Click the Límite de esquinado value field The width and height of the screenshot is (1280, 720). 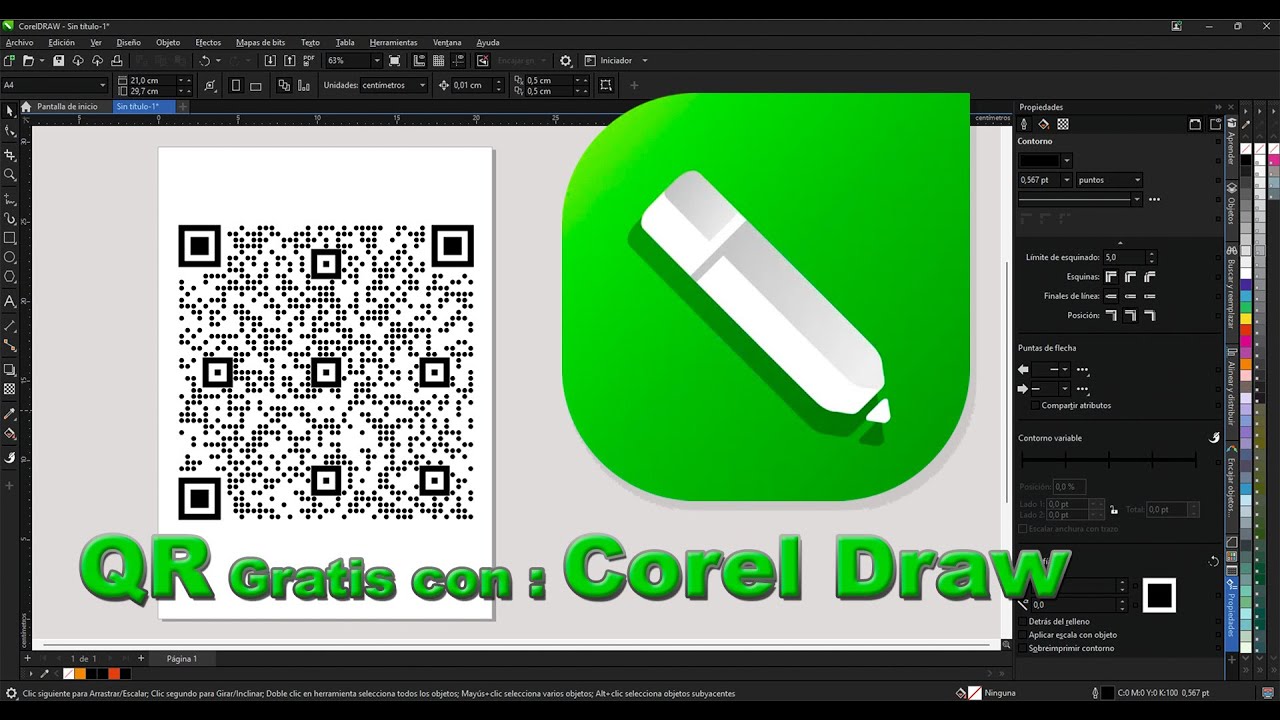click(x=1125, y=258)
